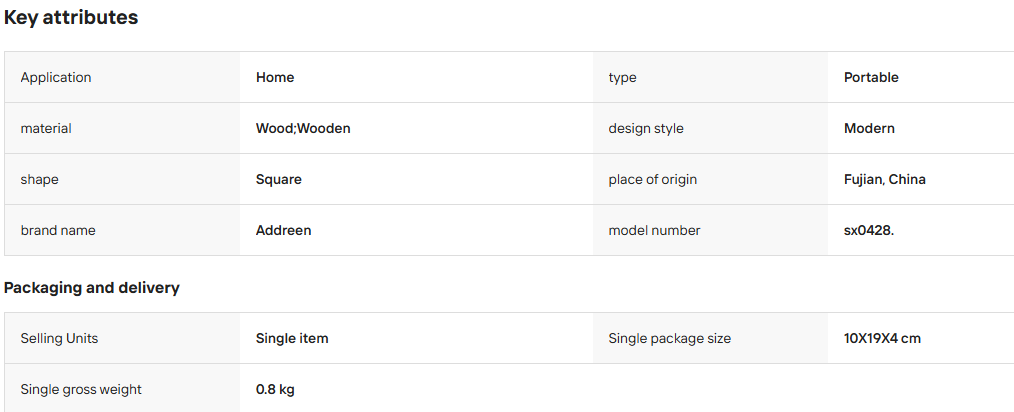Select the place of origin label
The width and height of the screenshot is (1014, 412).
click(x=653, y=179)
